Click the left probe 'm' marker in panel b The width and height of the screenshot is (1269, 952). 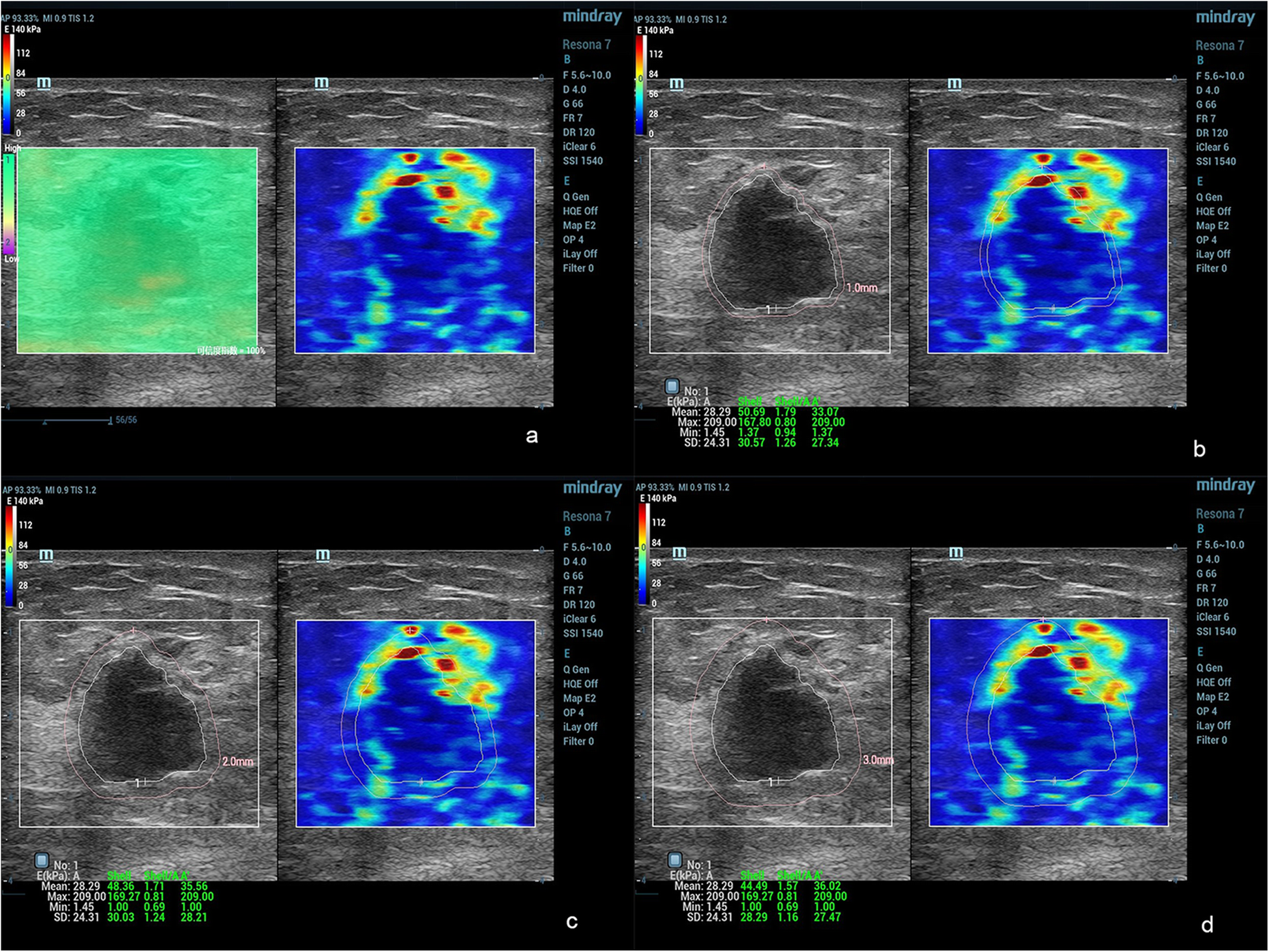(x=677, y=83)
